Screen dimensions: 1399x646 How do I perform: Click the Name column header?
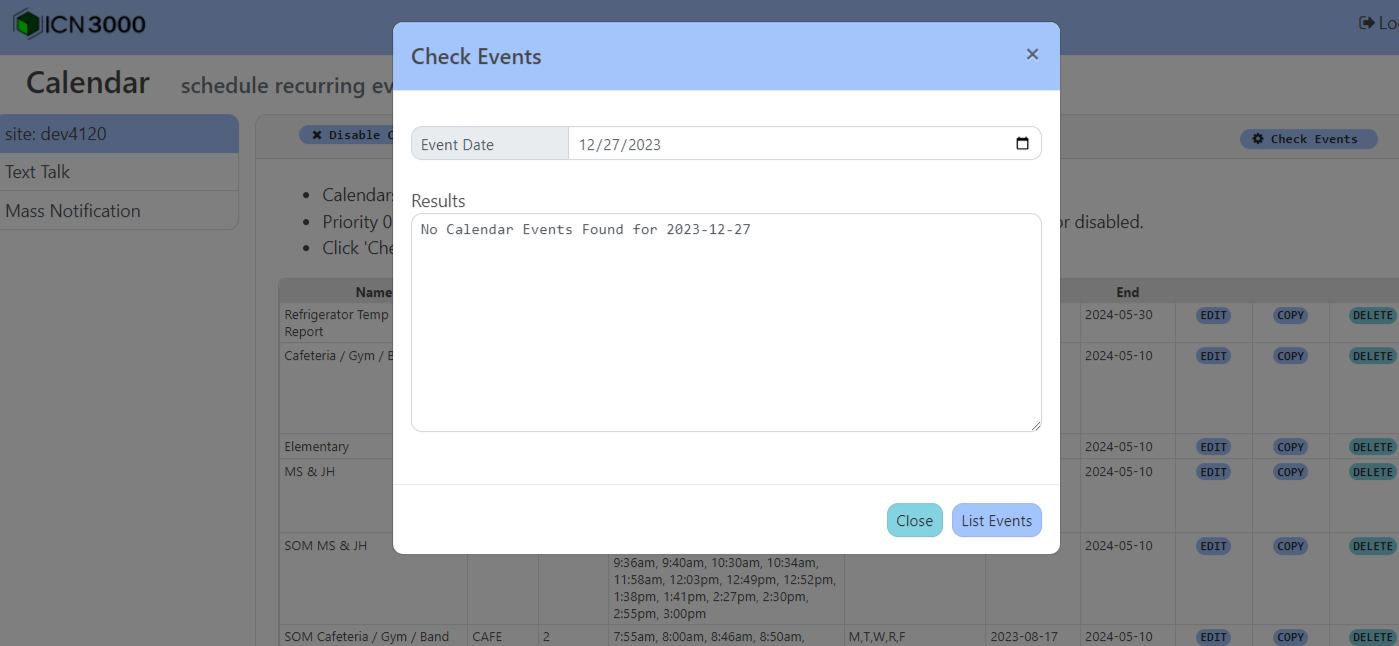373,292
